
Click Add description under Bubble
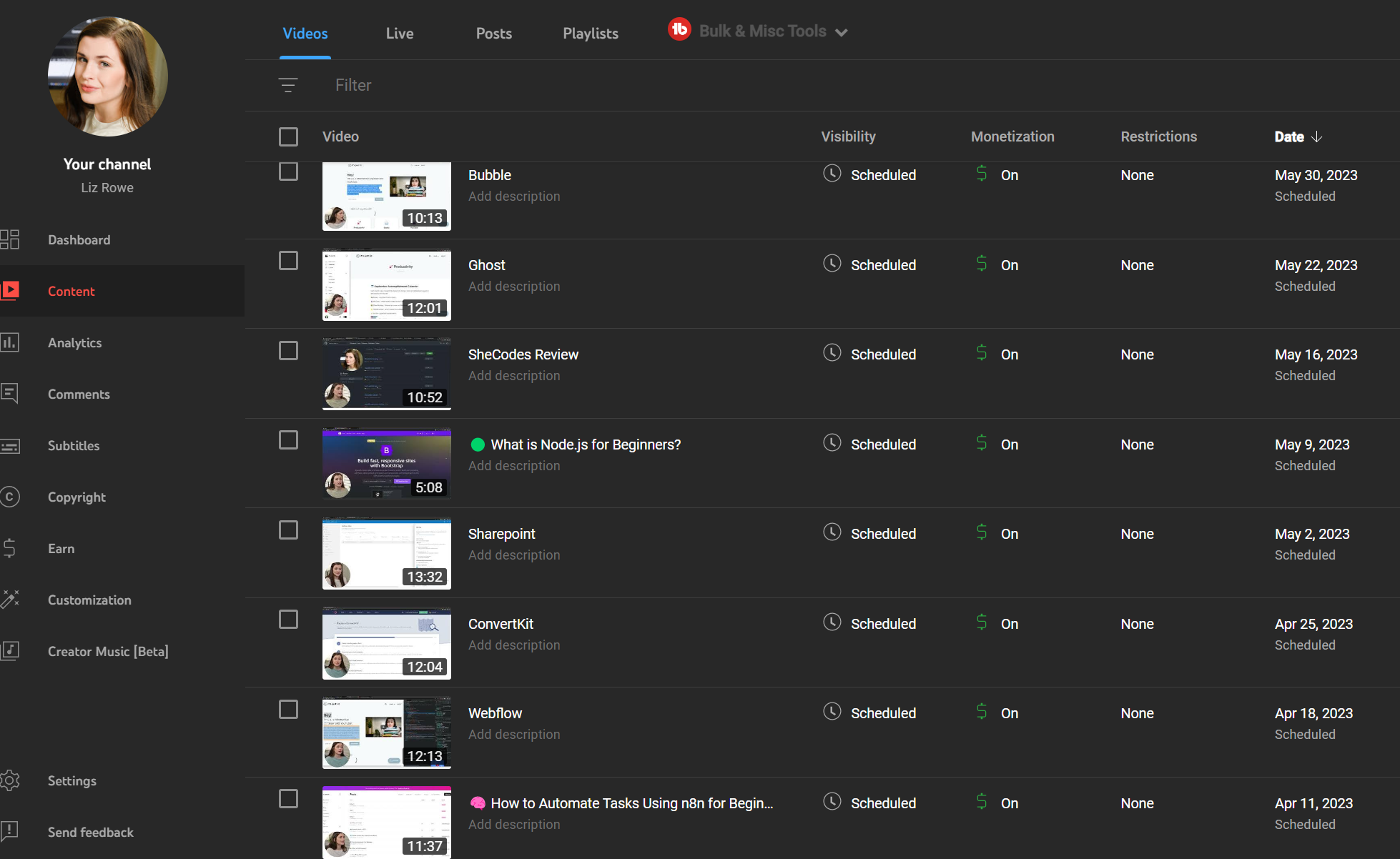click(514, 197)
